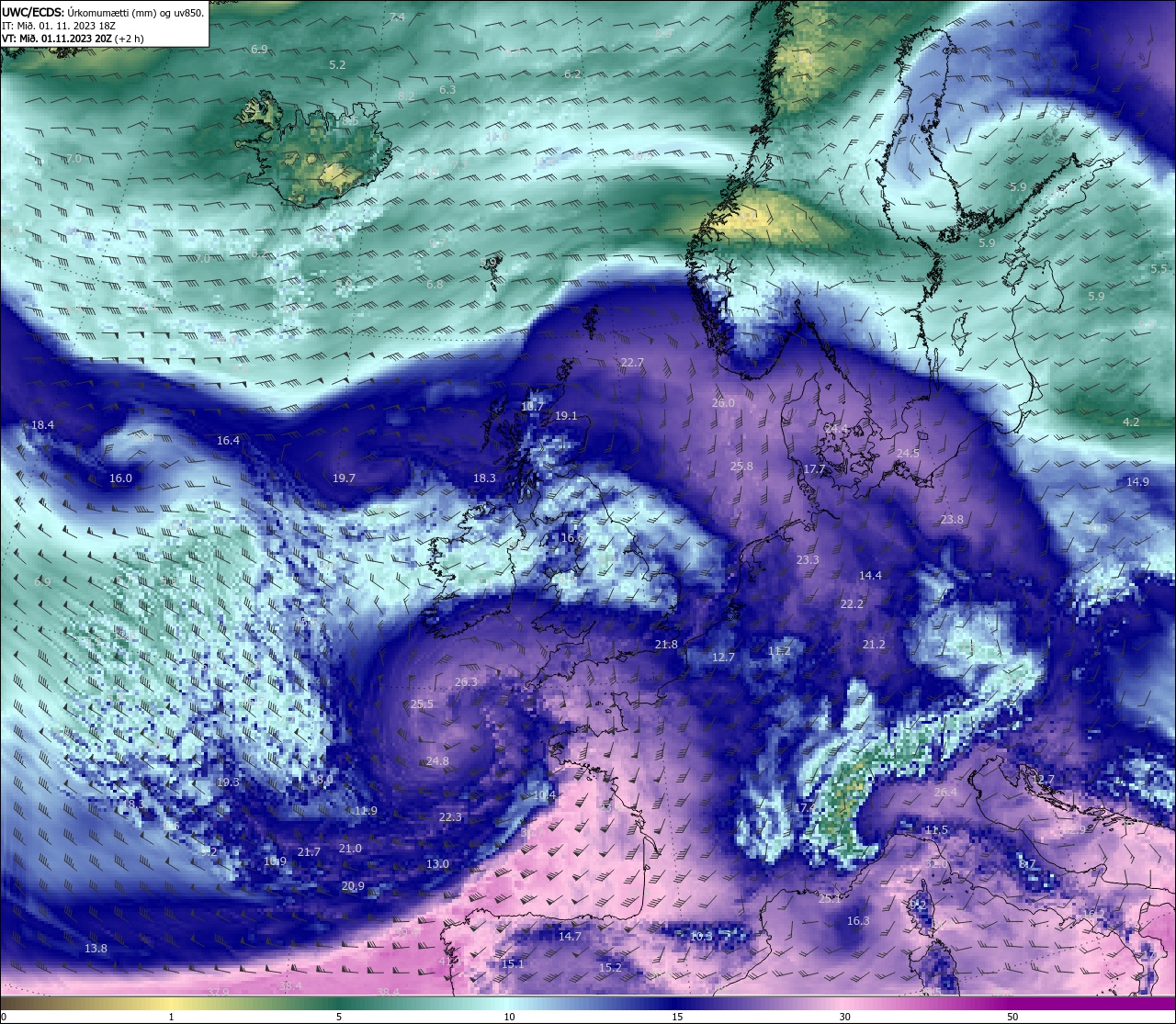
Task: Click the 14.7 value over Spain
Action: coord(570,937)
